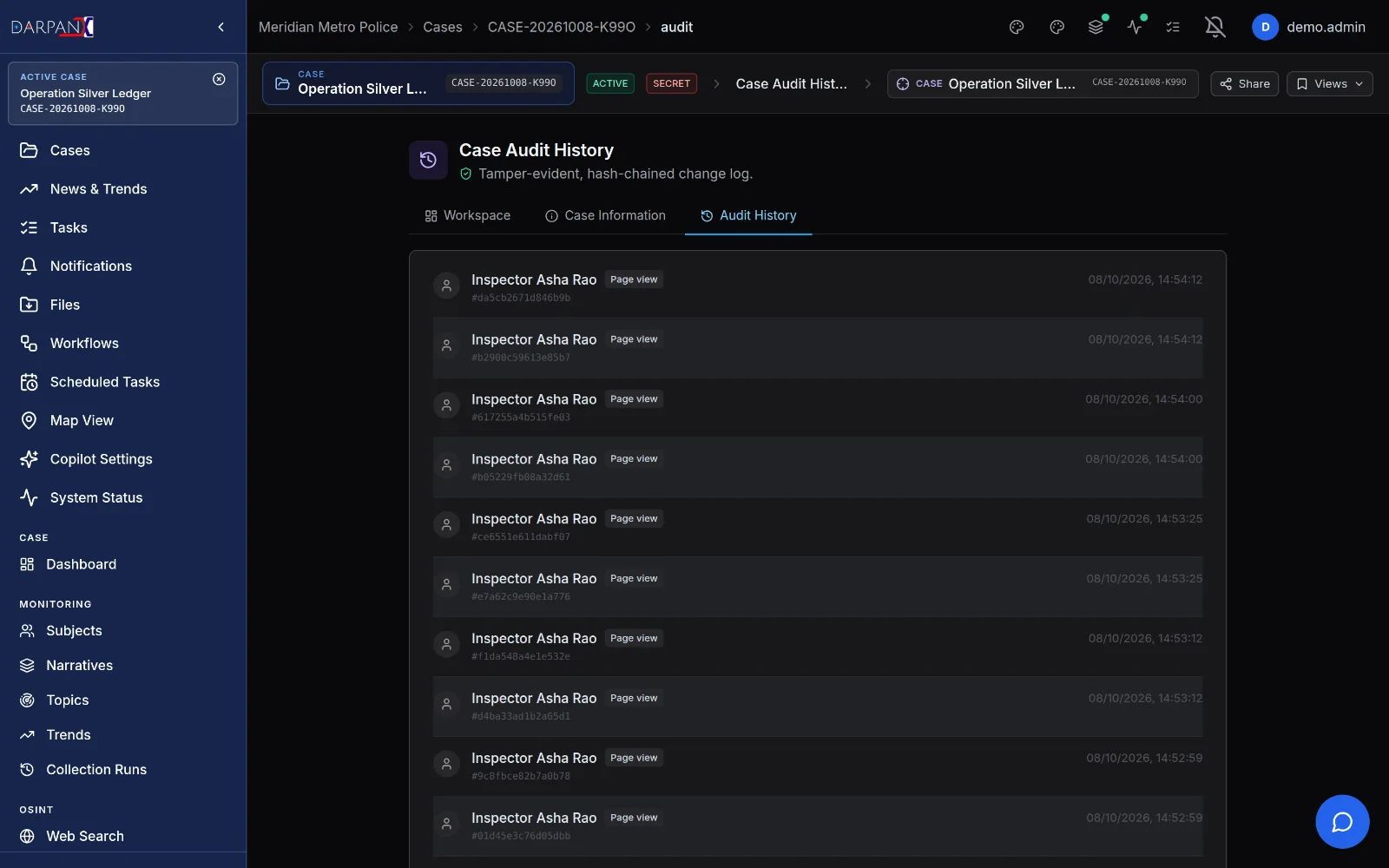Viewport: 1389px width, 868px height.
Task: Collapse the sidebar with the chevron arrow
Action: 221,27
